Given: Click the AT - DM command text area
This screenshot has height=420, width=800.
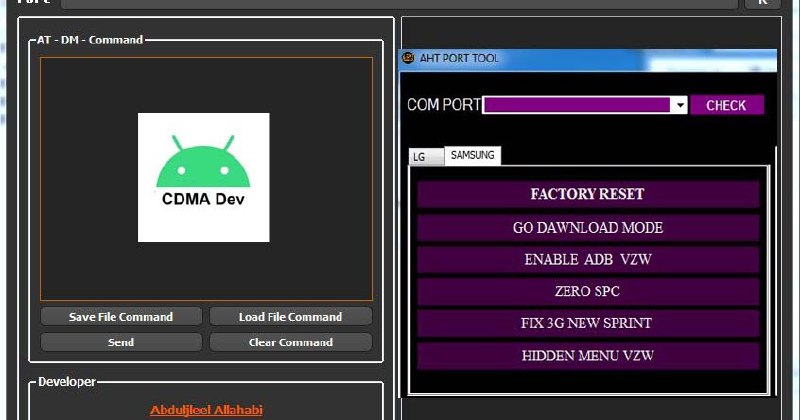Looking at the screenshot, I should pos(206,179).
